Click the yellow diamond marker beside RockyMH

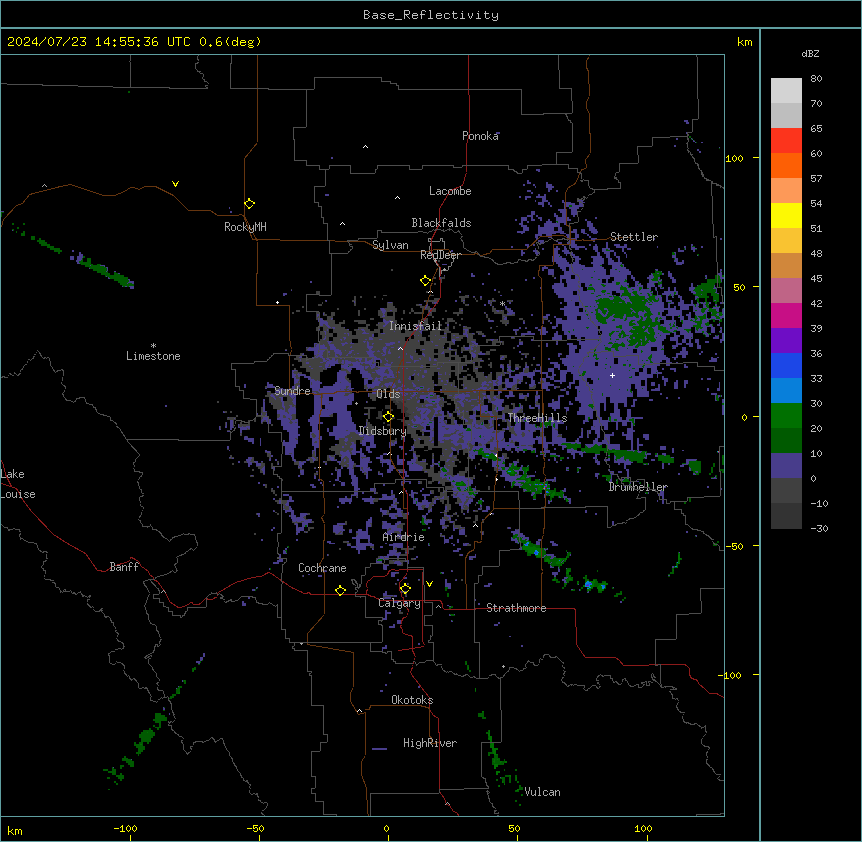pos(250,204)
